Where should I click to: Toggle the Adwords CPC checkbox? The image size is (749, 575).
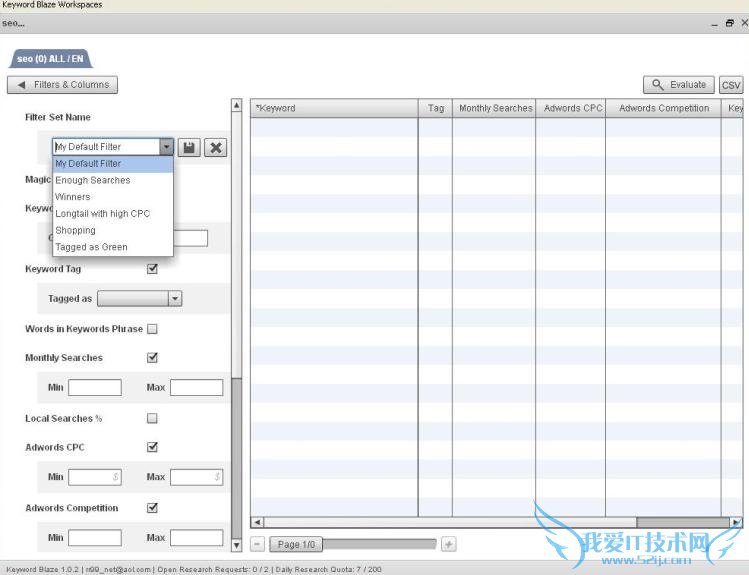pos(152,447)
